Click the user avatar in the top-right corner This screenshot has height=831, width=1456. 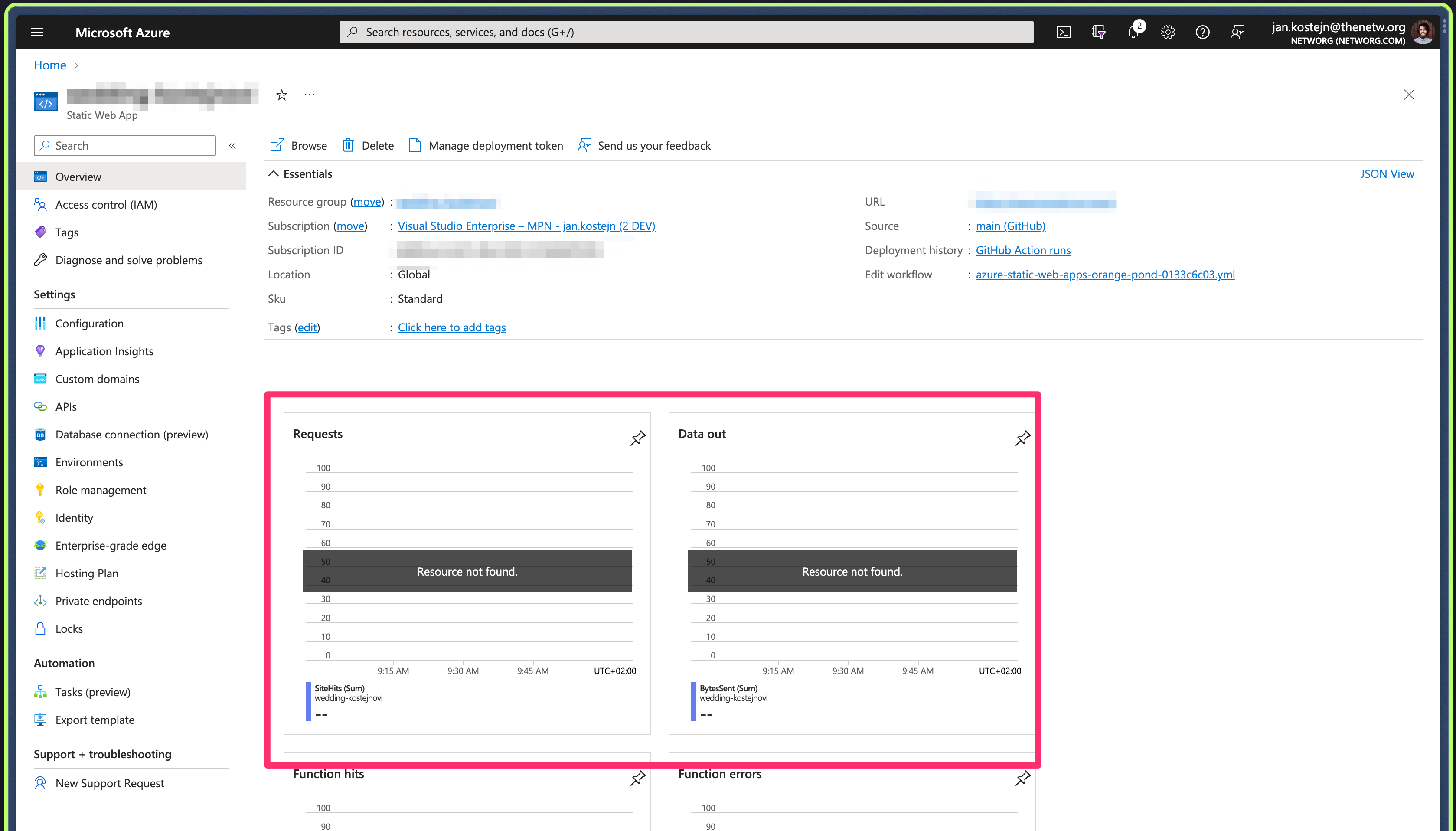[1423, 32]
